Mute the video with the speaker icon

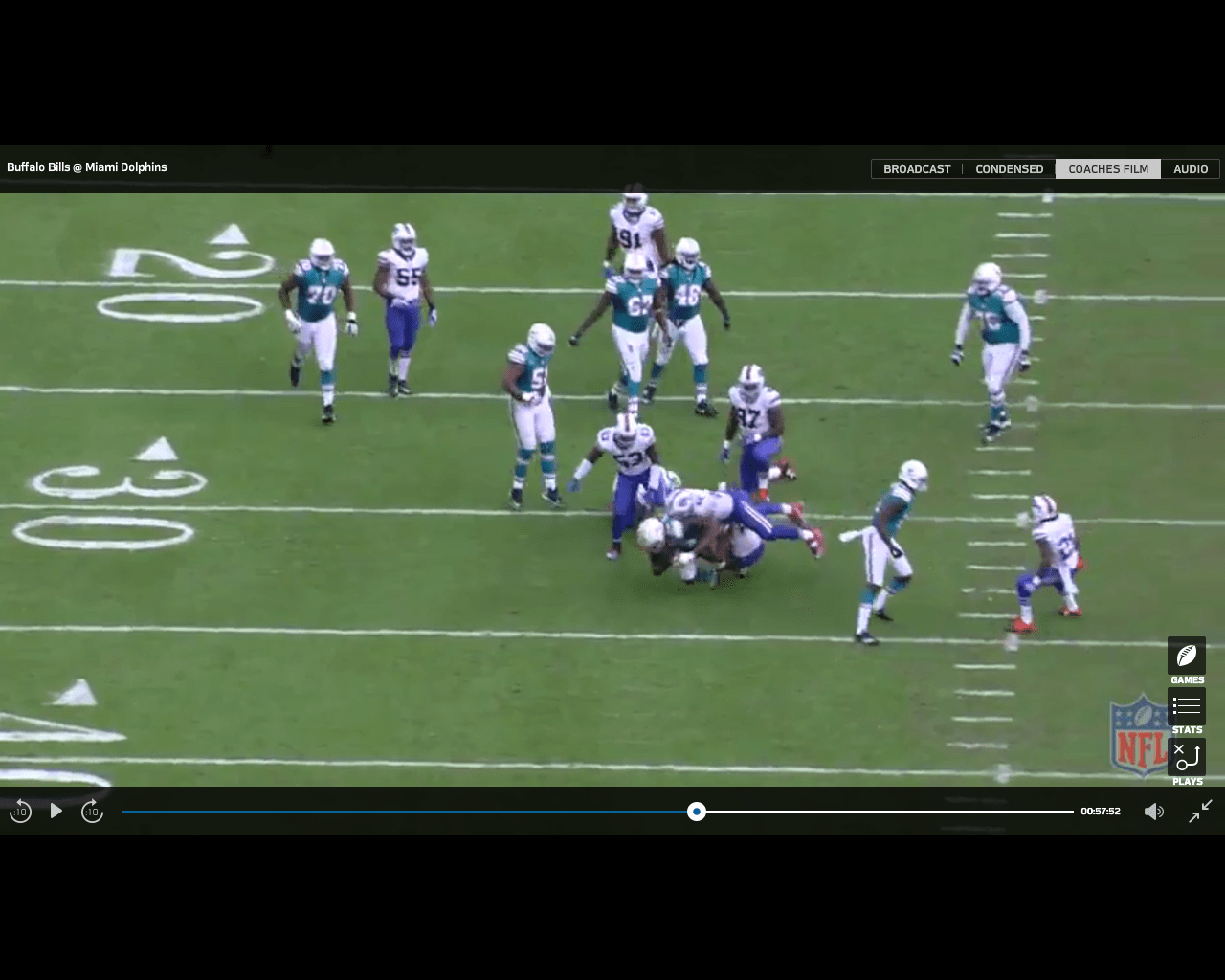pyautogui.click(x=1153, y=812)
